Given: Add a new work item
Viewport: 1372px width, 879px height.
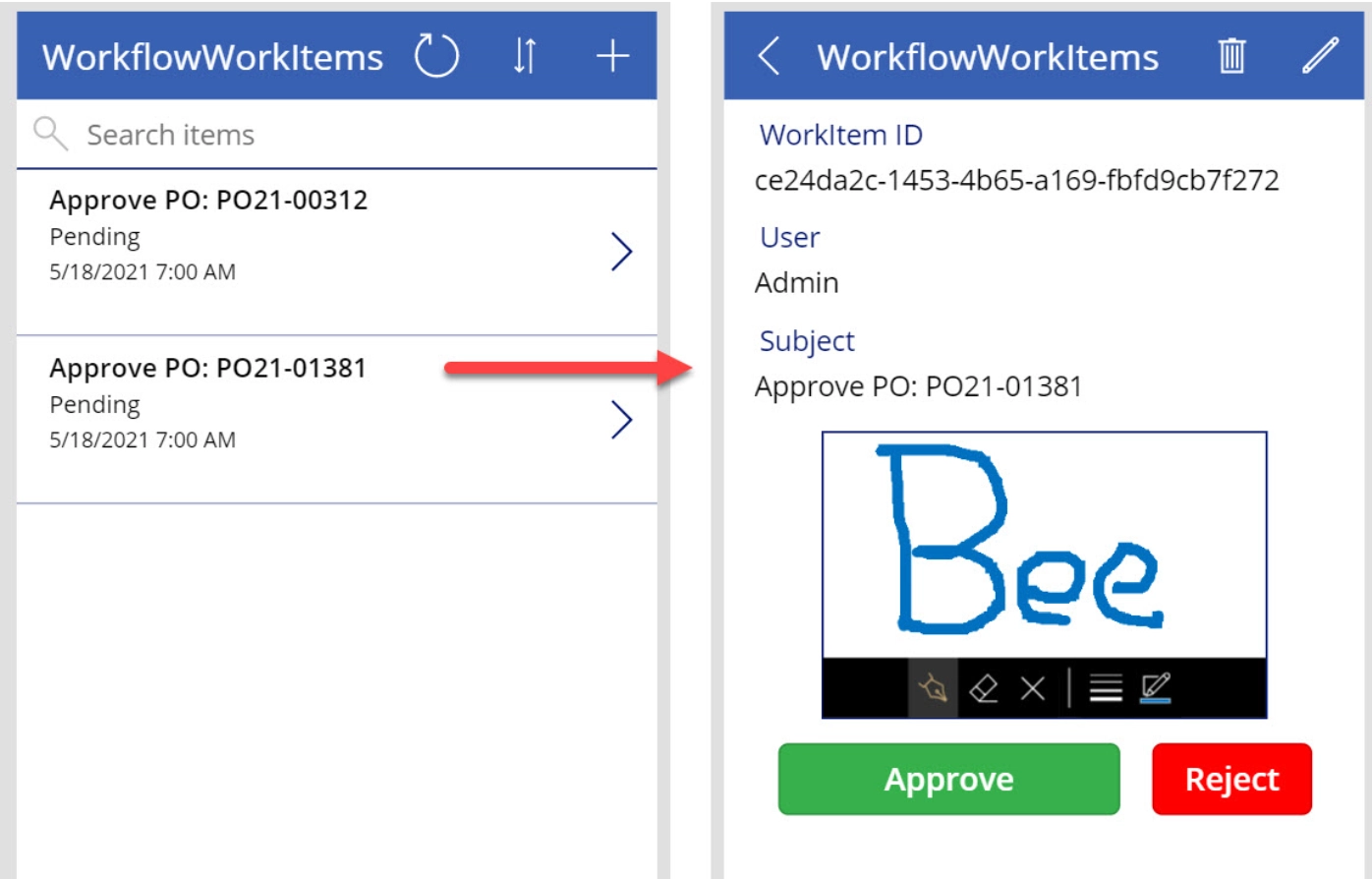Looking at the screenshot, I should 612,56.
